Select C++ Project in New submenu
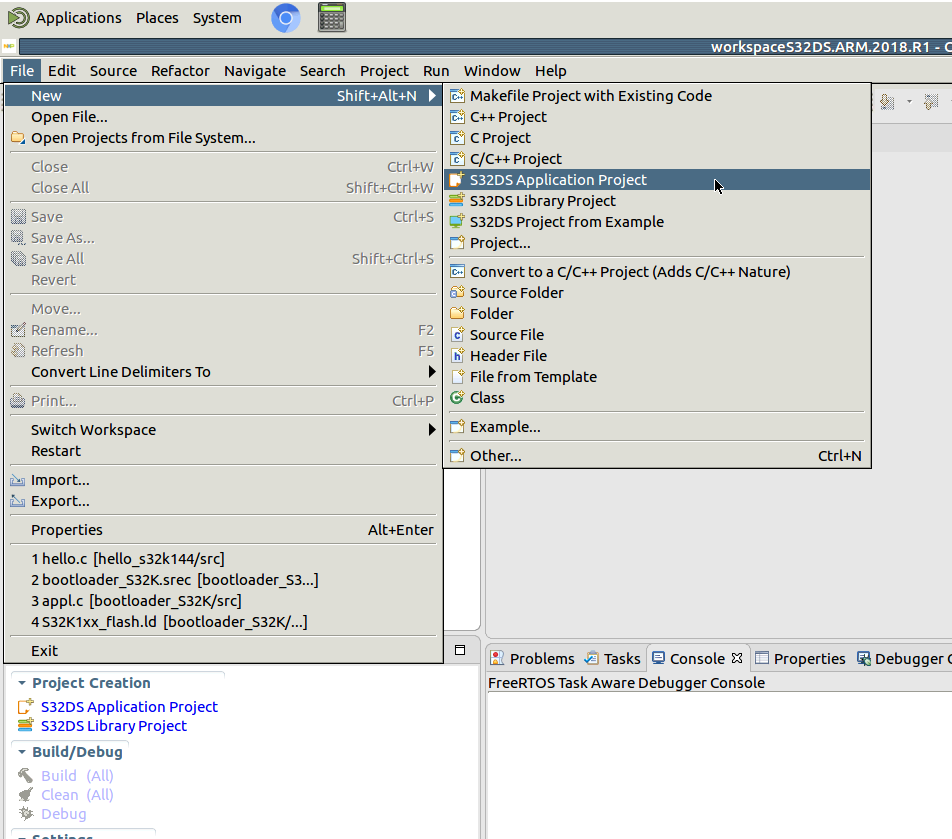This screenshot has width=952, height=839. pos(658,117)
